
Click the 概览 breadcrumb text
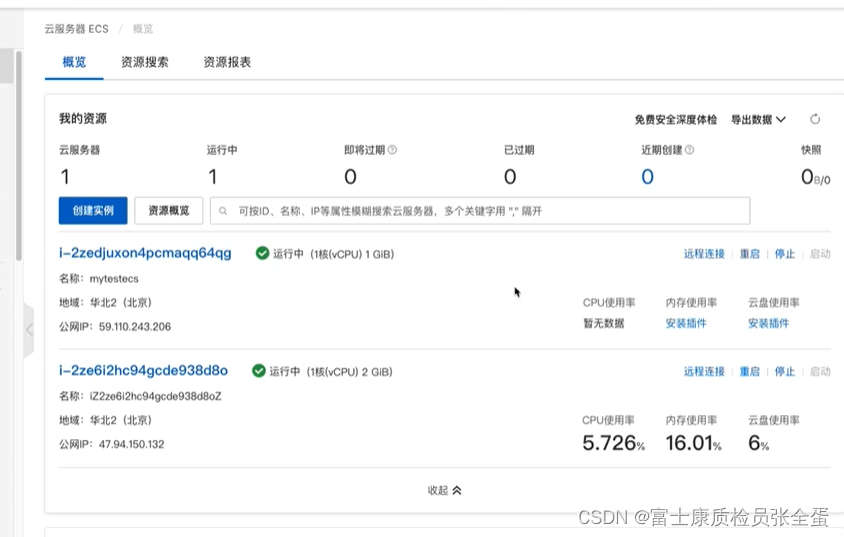(x=143, y=29)
